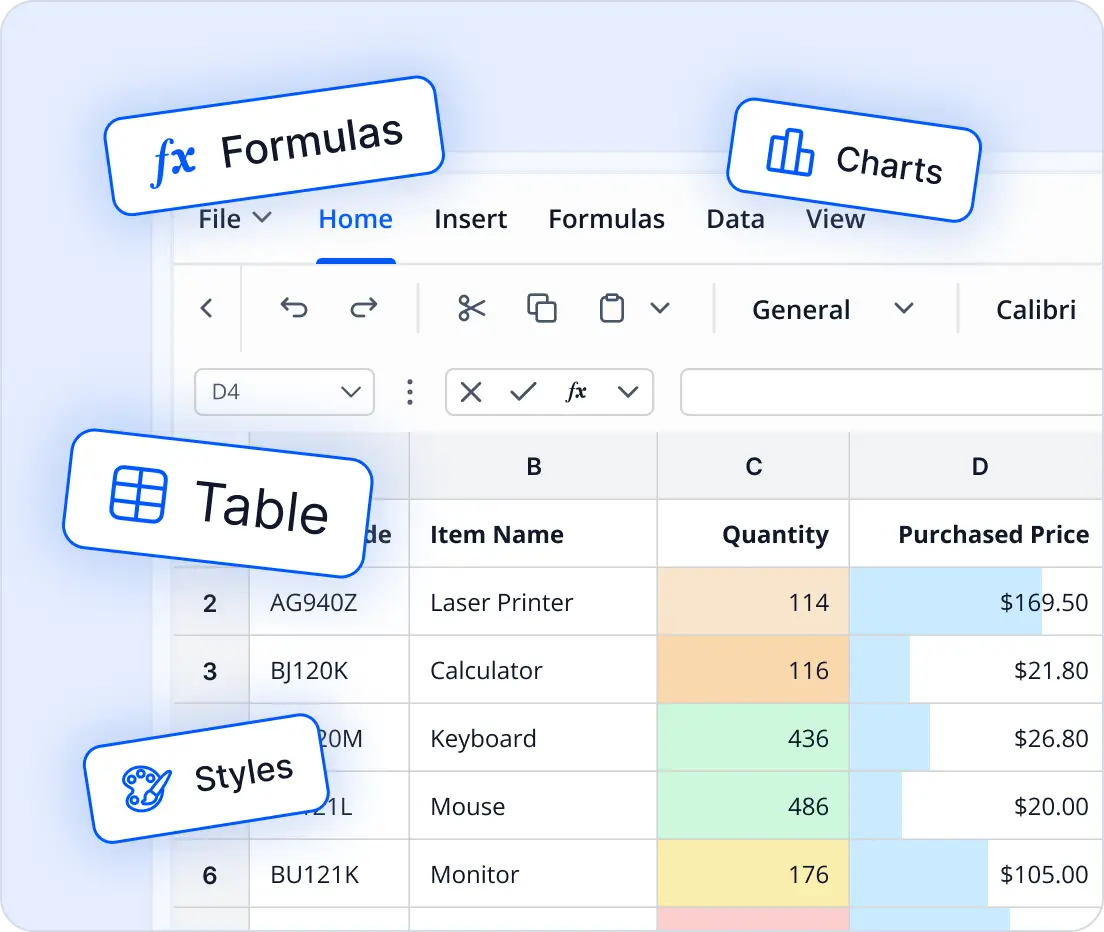Select the Redo icon
Screen dimensions: 1104x932
[364, 309]
